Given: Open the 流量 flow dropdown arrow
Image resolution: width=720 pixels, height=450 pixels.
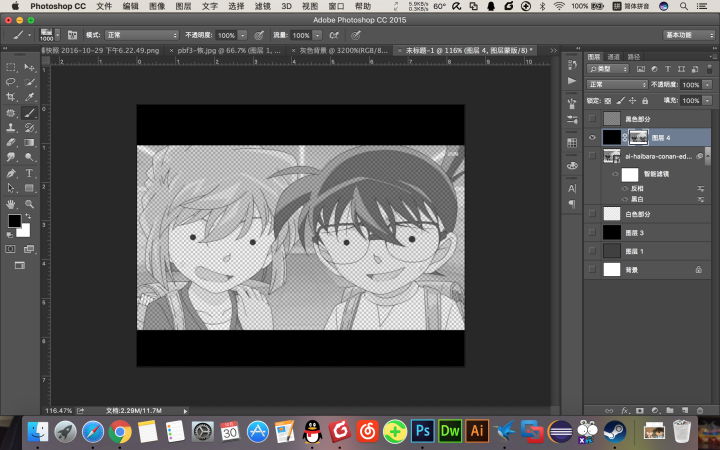Looking at the screenshot, I should [317, 35].
